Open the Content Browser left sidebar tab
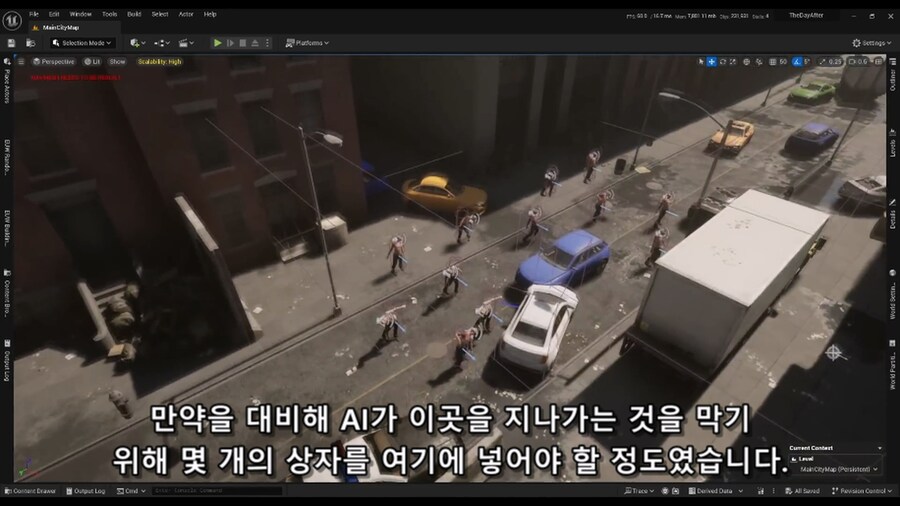This screenshot has height=506, width=900. (x=7, y=294)
